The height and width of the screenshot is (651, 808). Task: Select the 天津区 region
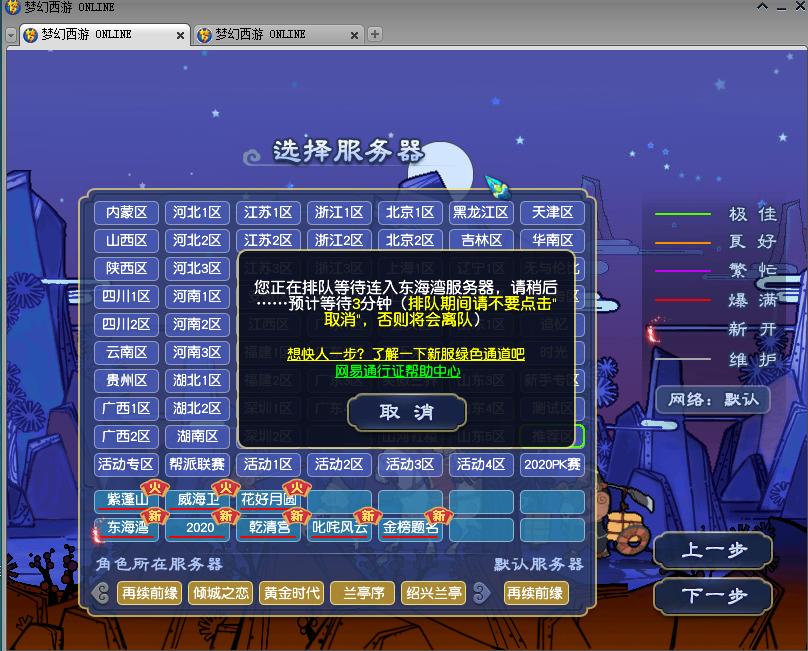click(552, 212)
